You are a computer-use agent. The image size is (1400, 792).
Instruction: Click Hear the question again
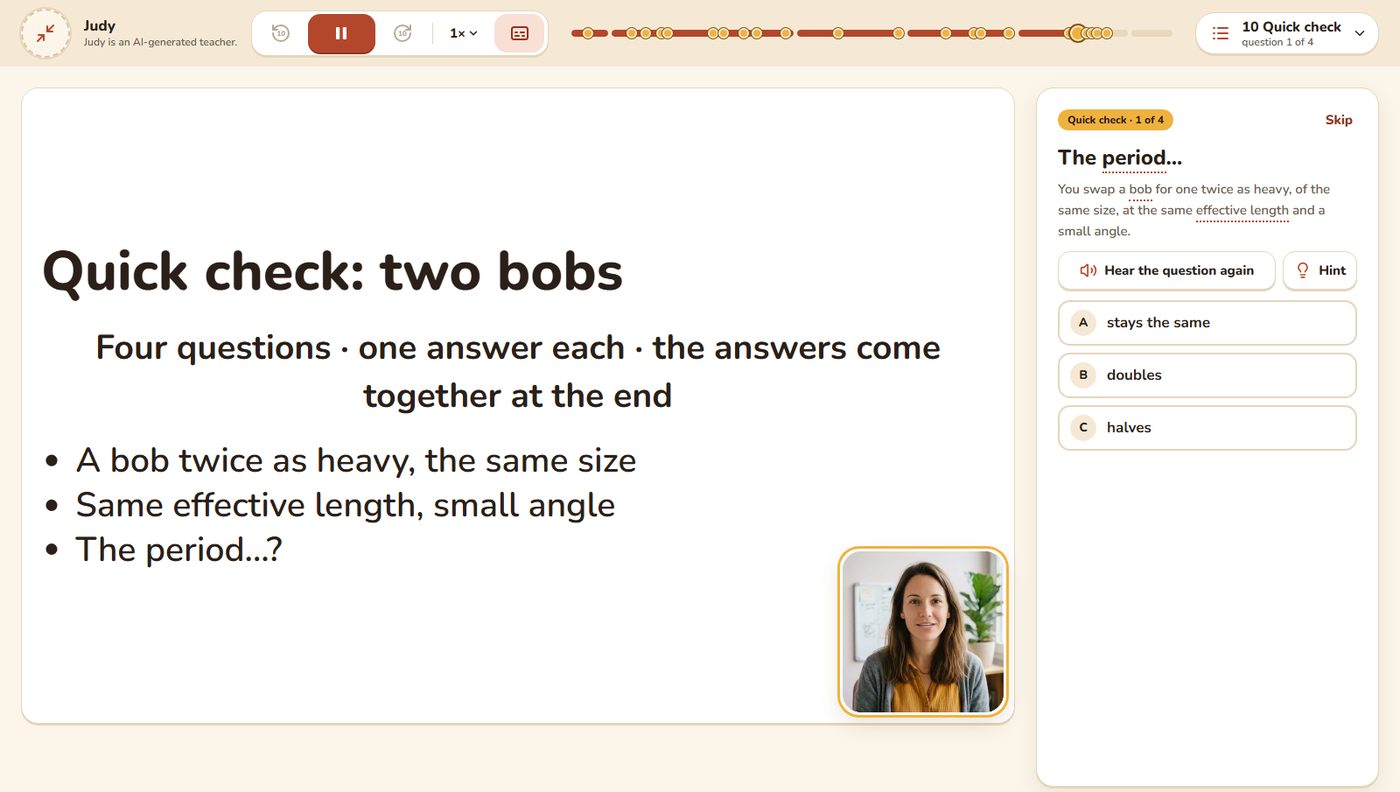click(x=1166, y=270)
